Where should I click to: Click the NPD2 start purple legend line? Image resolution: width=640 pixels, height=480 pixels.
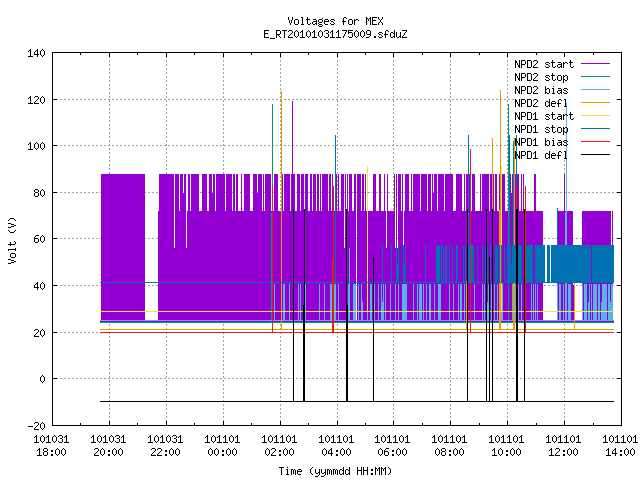[595, 64]
